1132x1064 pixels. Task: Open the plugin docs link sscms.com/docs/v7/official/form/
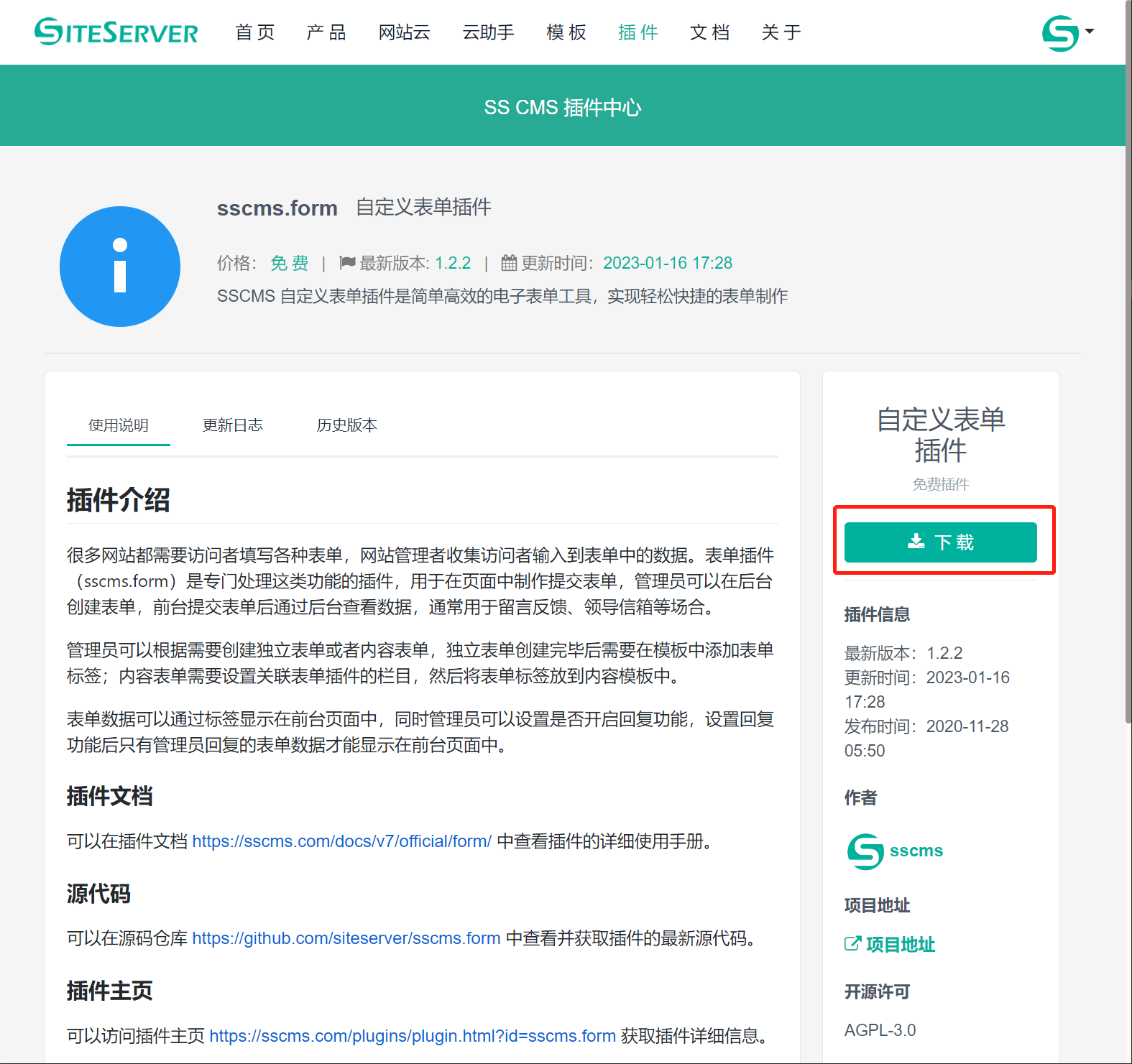tap(341, 841)
